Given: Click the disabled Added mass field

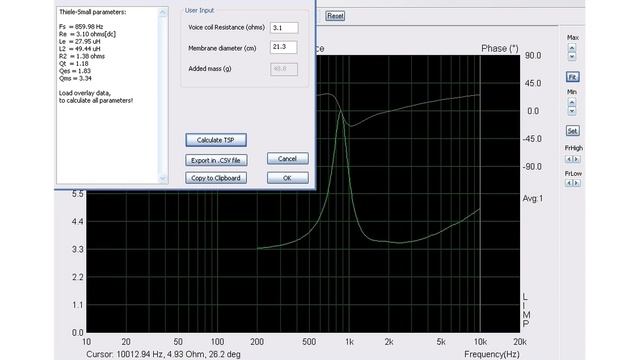Looking at the screenshot, I should point(284,69).
